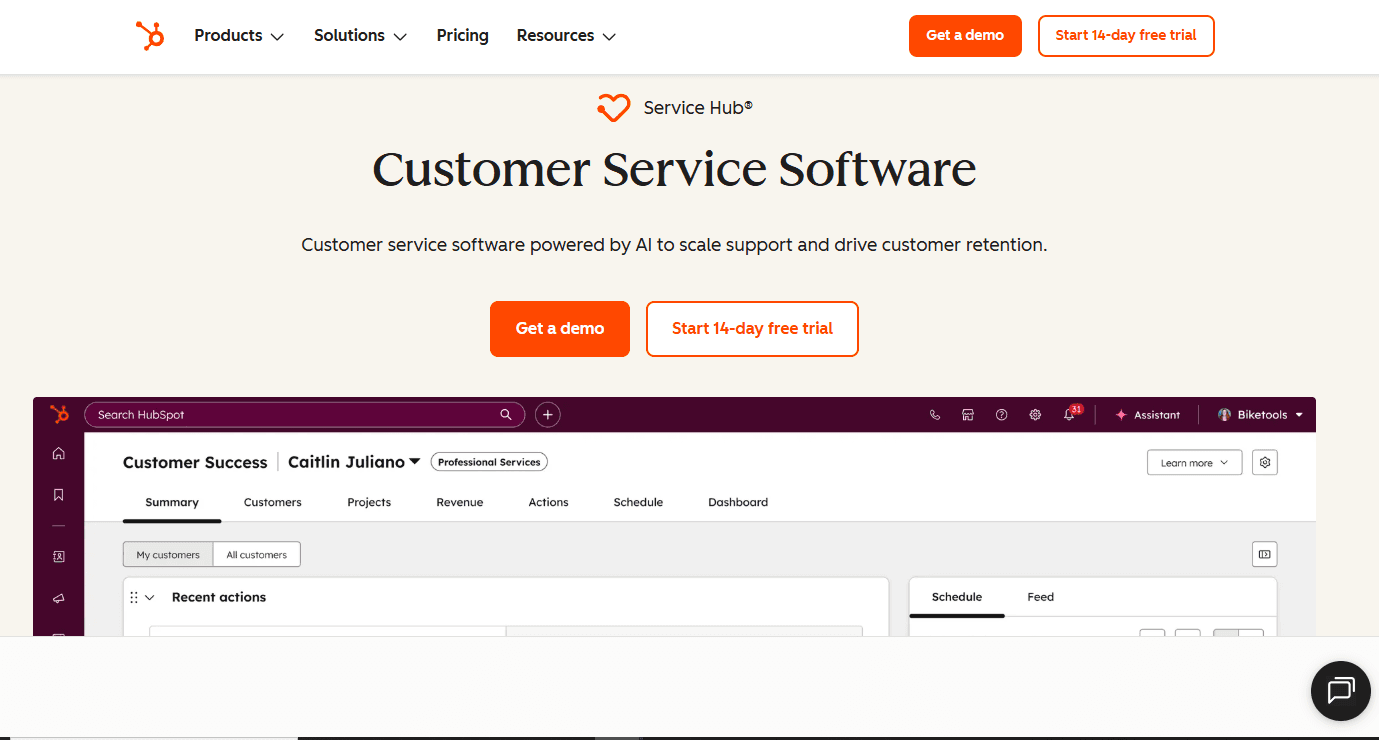Click Get a demo in the top navbar
Viewport: 1379px width, 740px height.
coord(965,36)
